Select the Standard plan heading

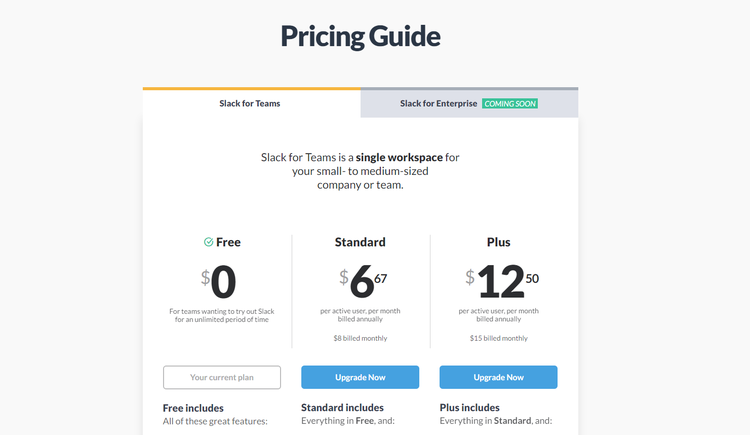coord(360,242)
